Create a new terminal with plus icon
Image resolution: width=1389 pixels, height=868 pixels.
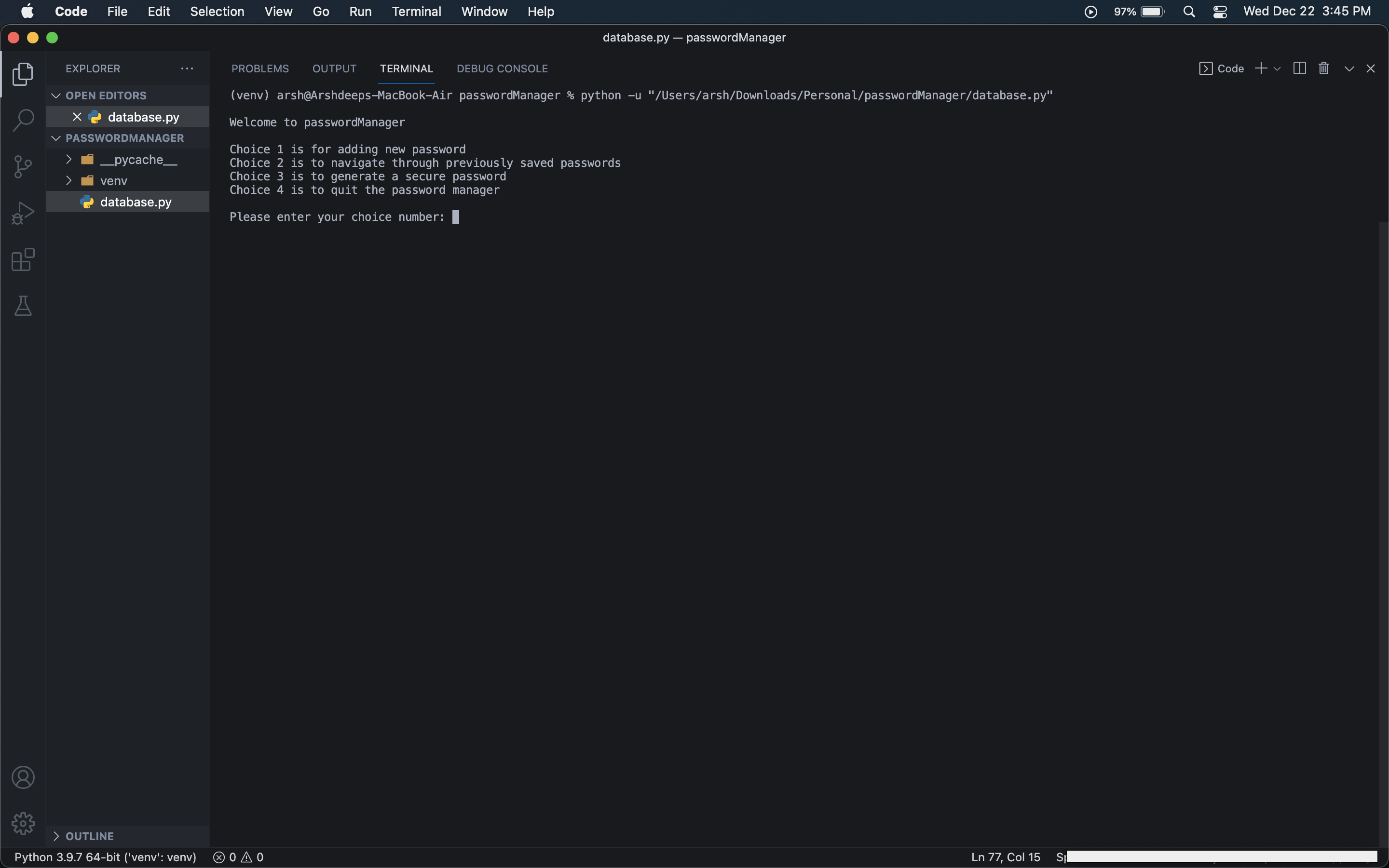1260,68
